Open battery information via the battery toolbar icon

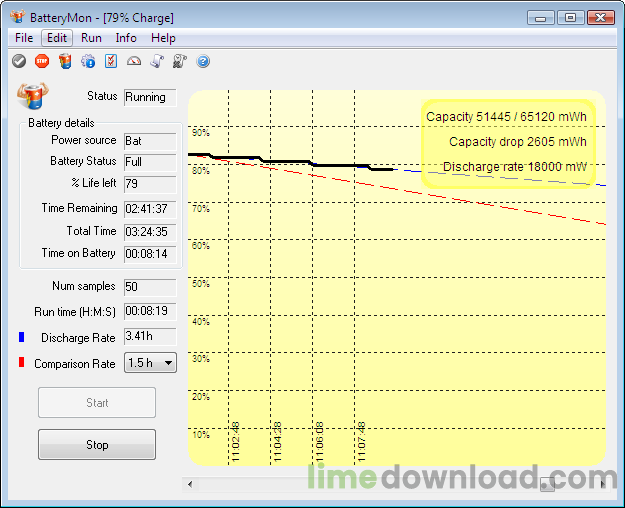point(65,61)
